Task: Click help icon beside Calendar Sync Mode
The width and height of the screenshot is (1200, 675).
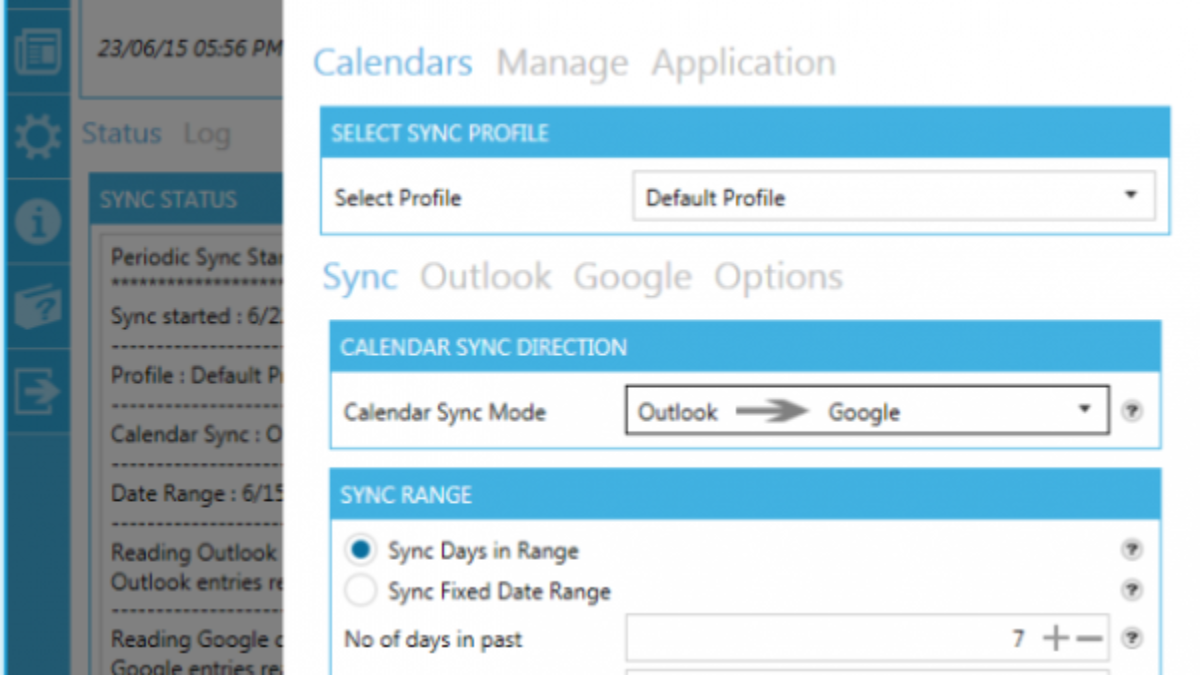Action: [1131, 411]
